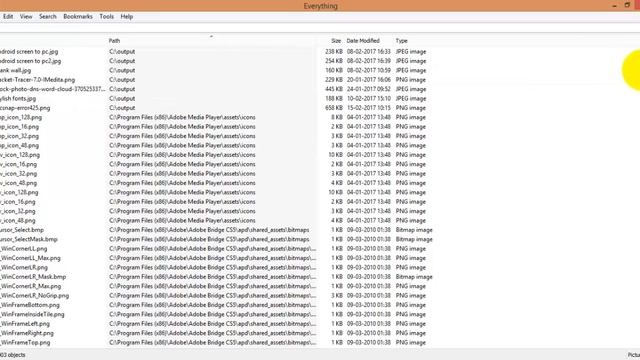Select the '_WinFrameInsideTile.png' file
Image resolution: width=640 pixels, height=360 pixels.
(x=32, y=315)
